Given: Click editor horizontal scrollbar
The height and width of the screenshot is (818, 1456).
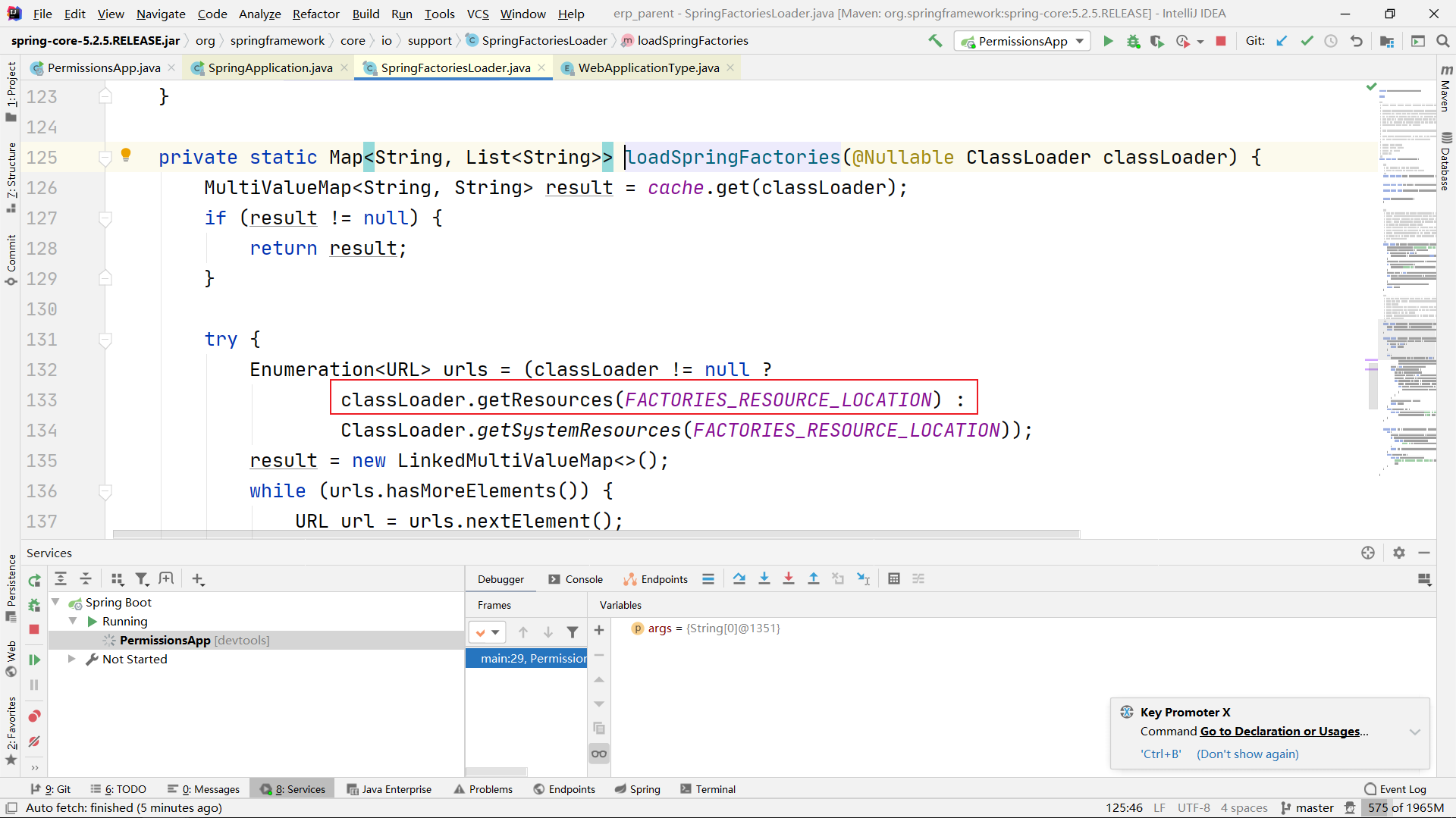Looking at the screenshot, I should 595,534.
